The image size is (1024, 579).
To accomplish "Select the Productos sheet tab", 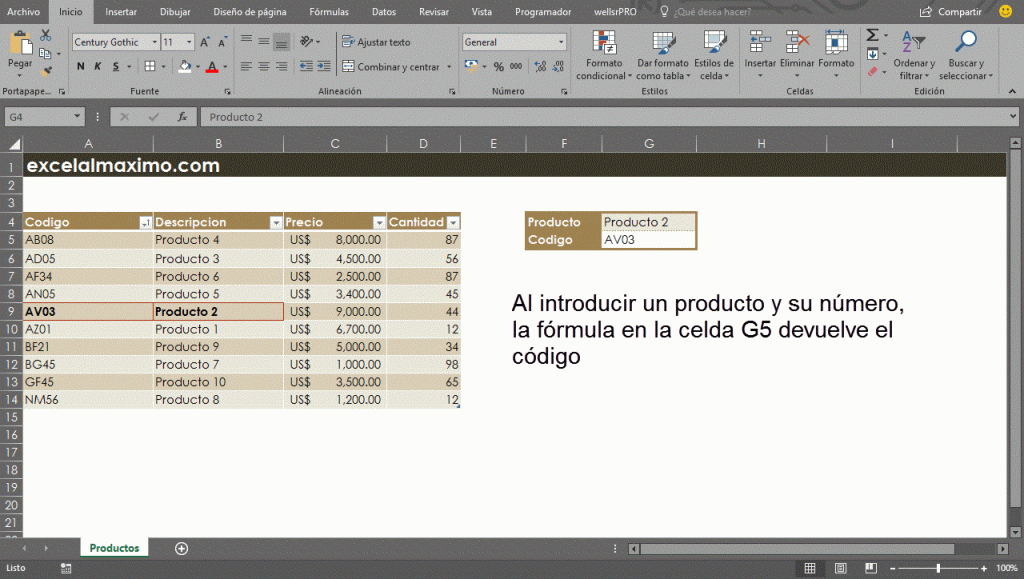I will click(113, 548).
